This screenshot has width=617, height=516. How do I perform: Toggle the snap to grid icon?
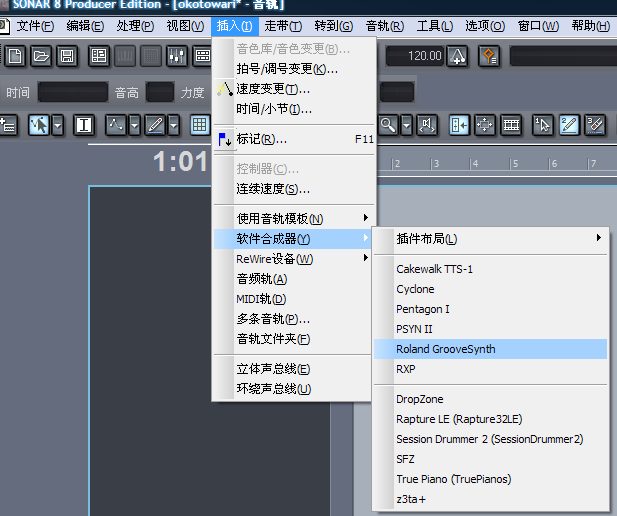[200, 126]
